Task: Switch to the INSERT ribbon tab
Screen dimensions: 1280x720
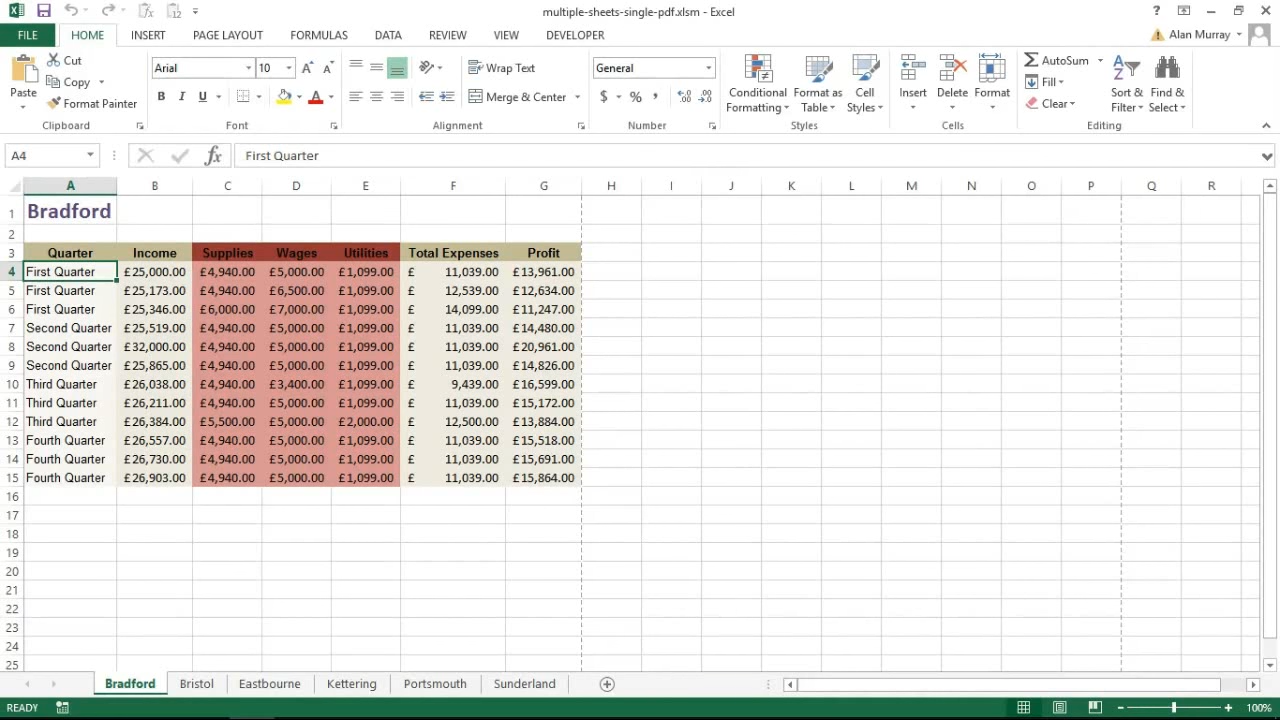Action: 148,35
